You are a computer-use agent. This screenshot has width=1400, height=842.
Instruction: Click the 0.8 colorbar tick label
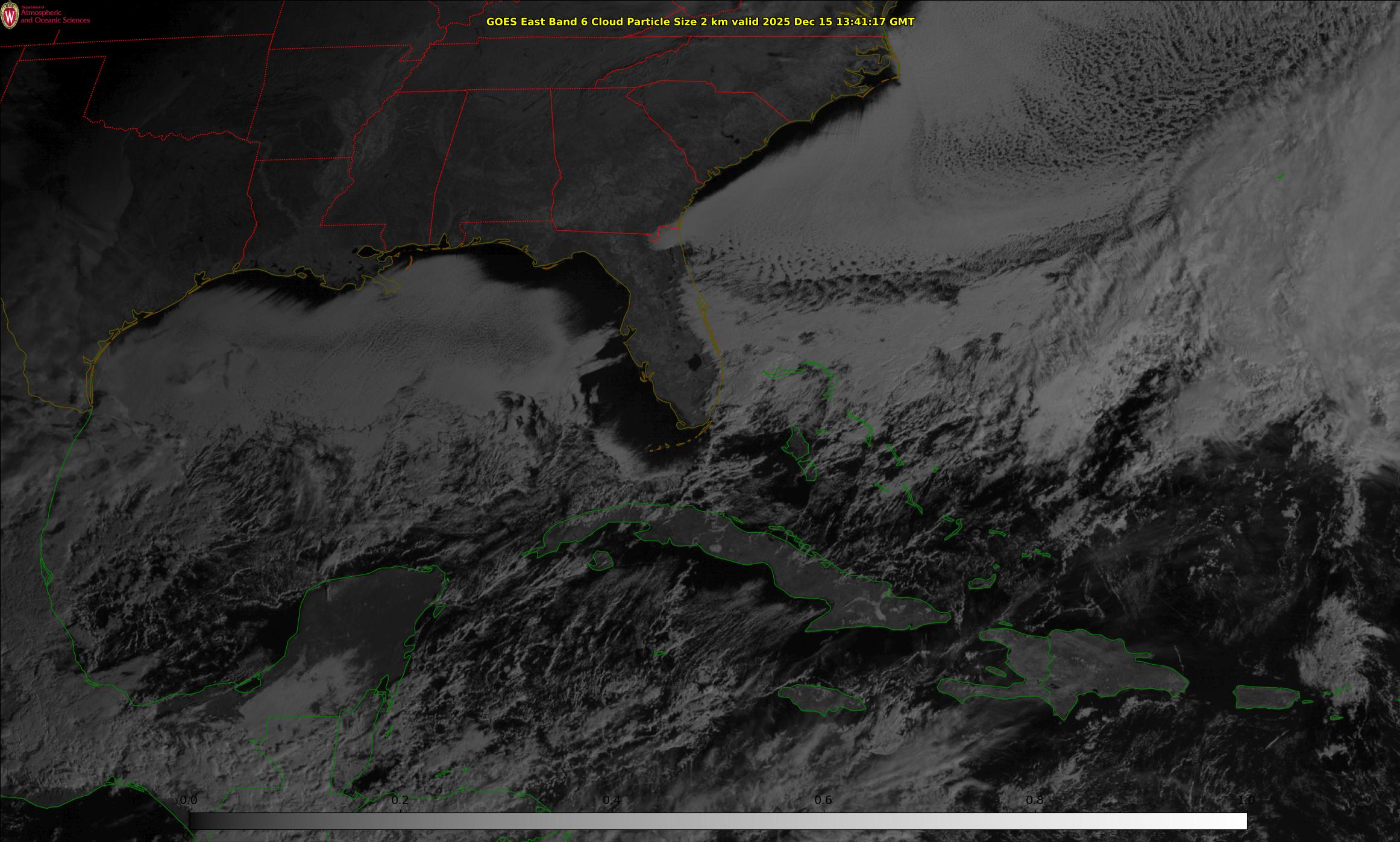[1035, 800]
